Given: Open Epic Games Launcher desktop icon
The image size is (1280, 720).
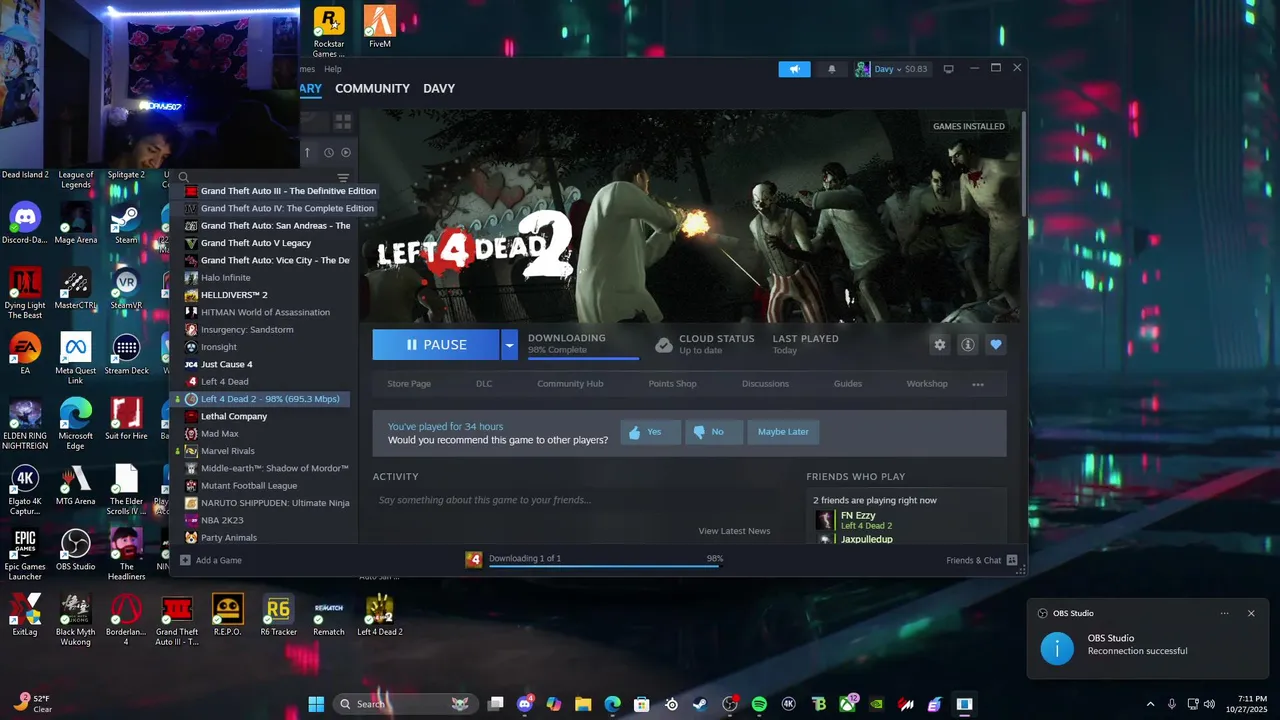Looking at the screenshot, I should tap(25, 555).
